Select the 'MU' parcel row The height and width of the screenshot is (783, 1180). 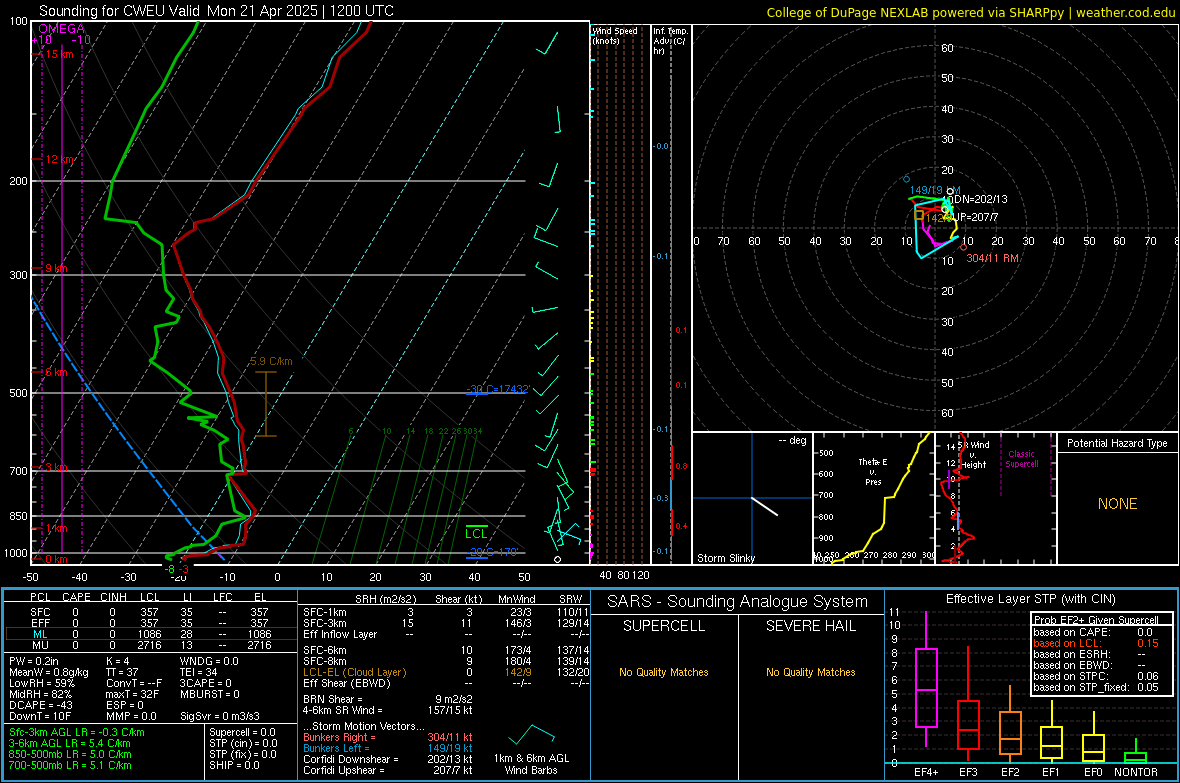(151, 645)
